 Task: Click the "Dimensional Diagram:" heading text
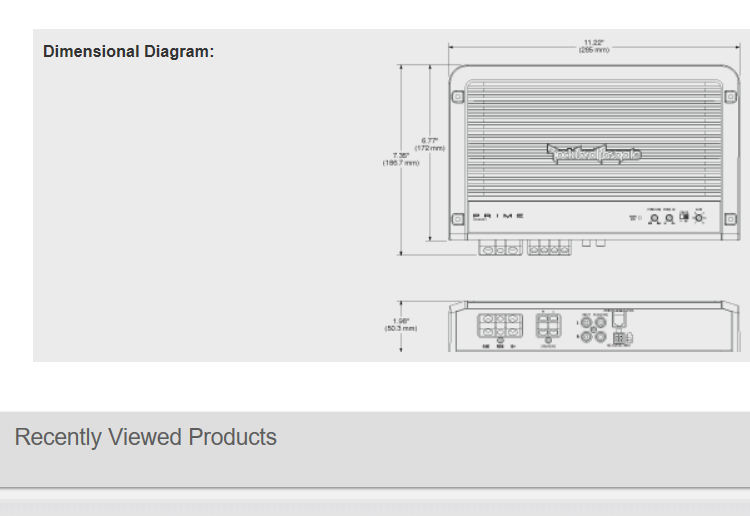point(128,51)
